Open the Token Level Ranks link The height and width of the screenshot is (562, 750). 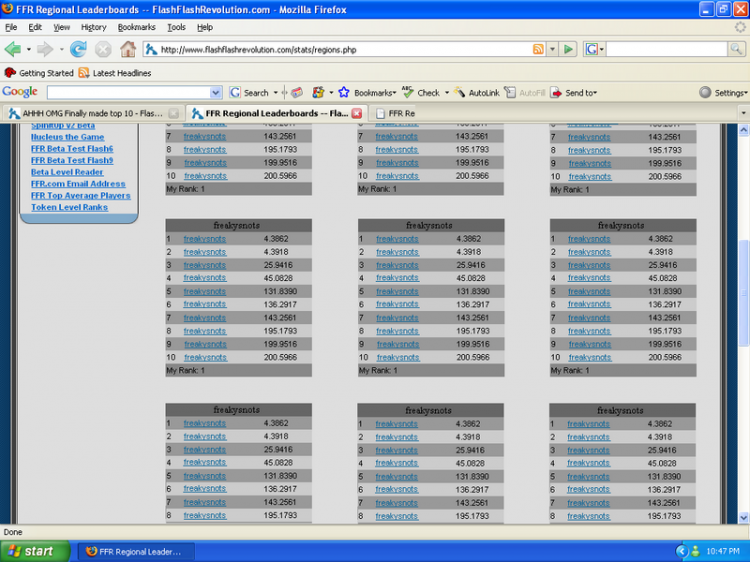pyautogui.click(x=69, y=207)
